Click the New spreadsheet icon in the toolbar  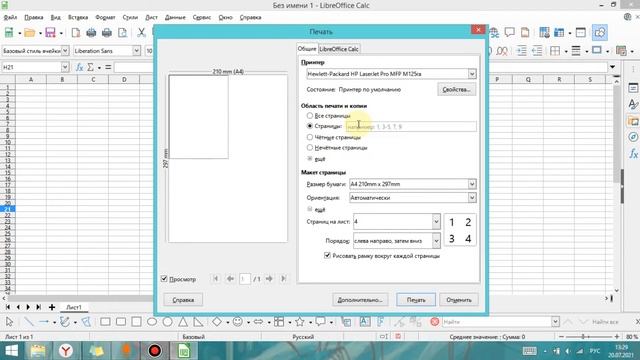click(9, 33)
